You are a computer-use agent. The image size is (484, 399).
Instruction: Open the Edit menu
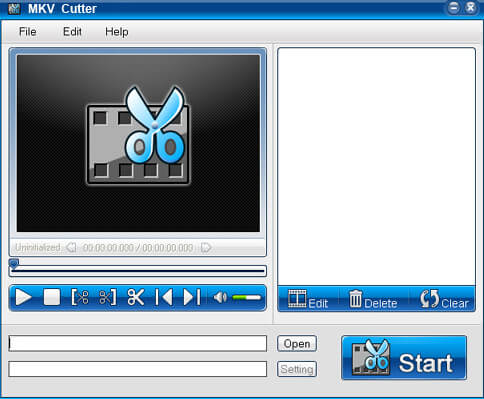(72, 32)
